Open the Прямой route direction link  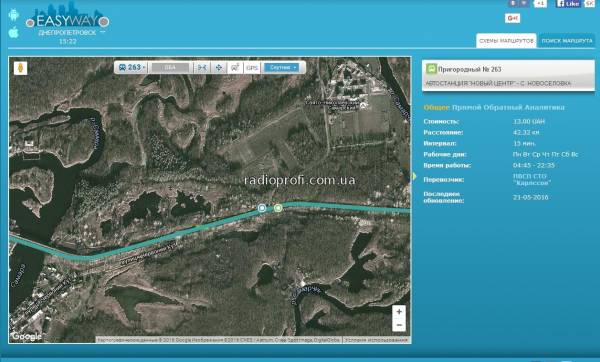click(x=466, y=108)
